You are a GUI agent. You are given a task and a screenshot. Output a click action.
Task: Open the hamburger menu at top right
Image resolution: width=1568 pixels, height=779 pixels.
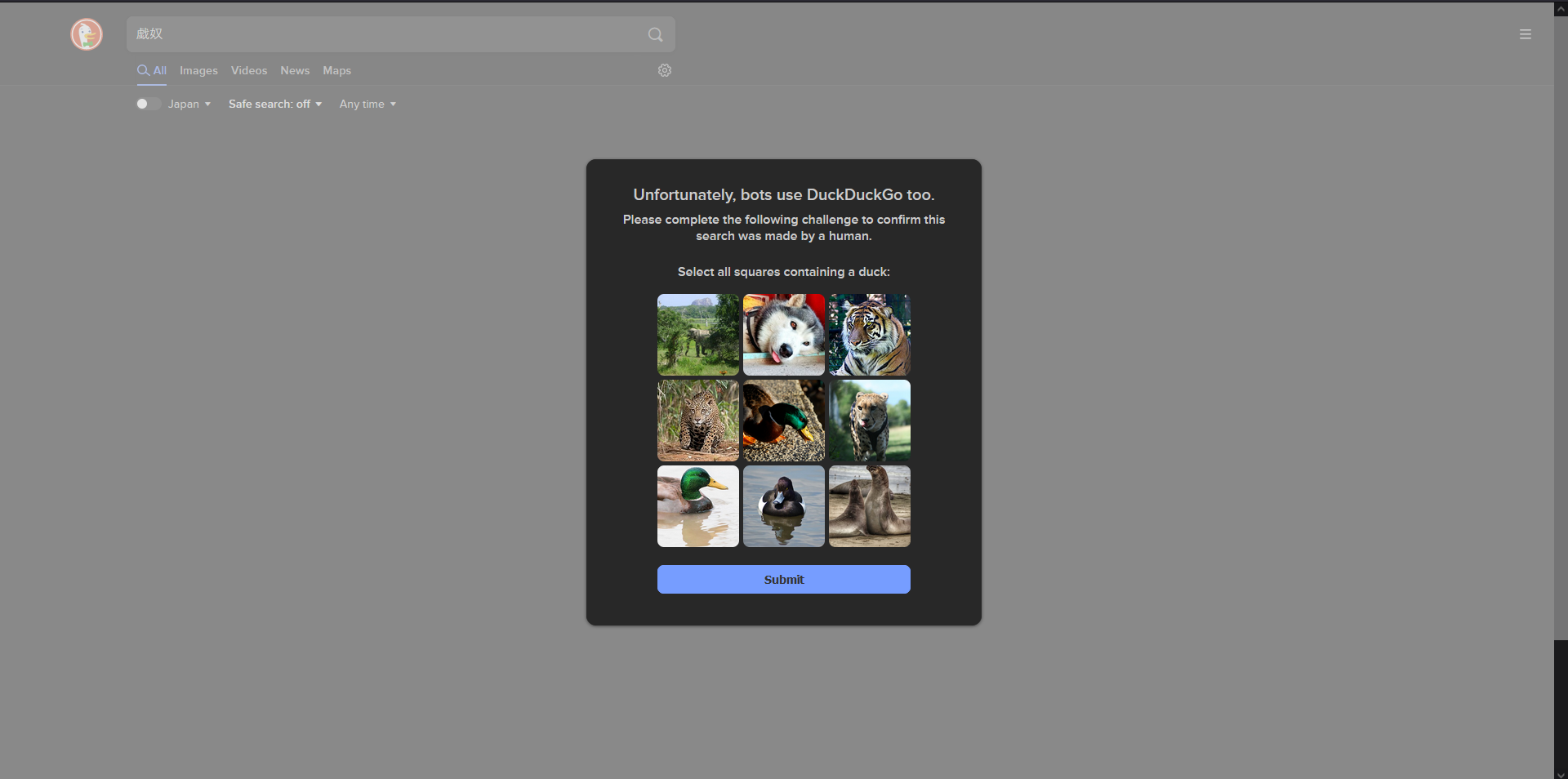pyautogui.click(x=1525, y=34)
